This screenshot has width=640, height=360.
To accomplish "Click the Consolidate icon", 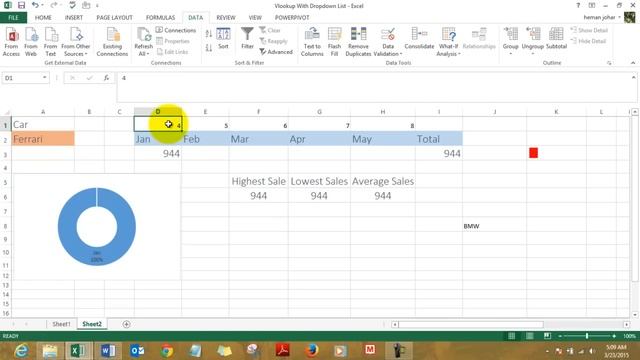I will pyautogui.click(x=419, y=38).
